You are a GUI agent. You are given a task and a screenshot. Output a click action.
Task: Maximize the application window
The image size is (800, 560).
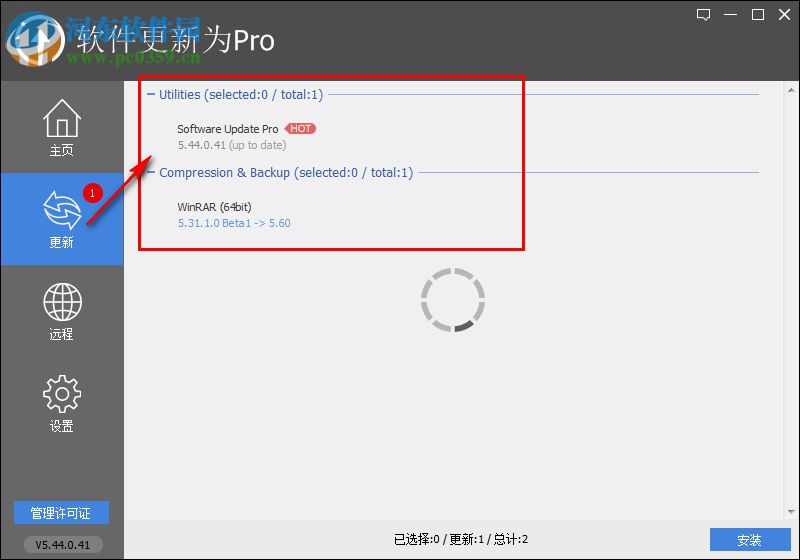coord(758,15)
